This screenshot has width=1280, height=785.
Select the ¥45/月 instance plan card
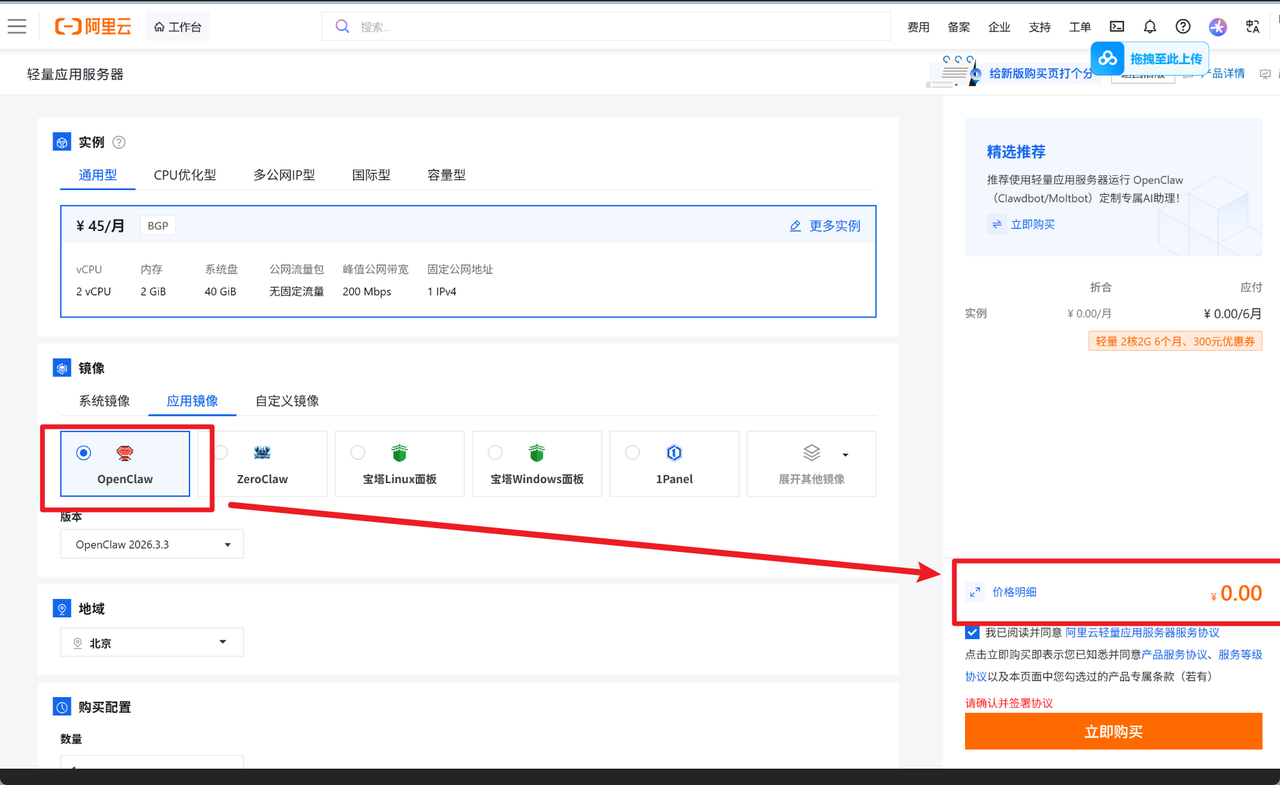point(468,261)
